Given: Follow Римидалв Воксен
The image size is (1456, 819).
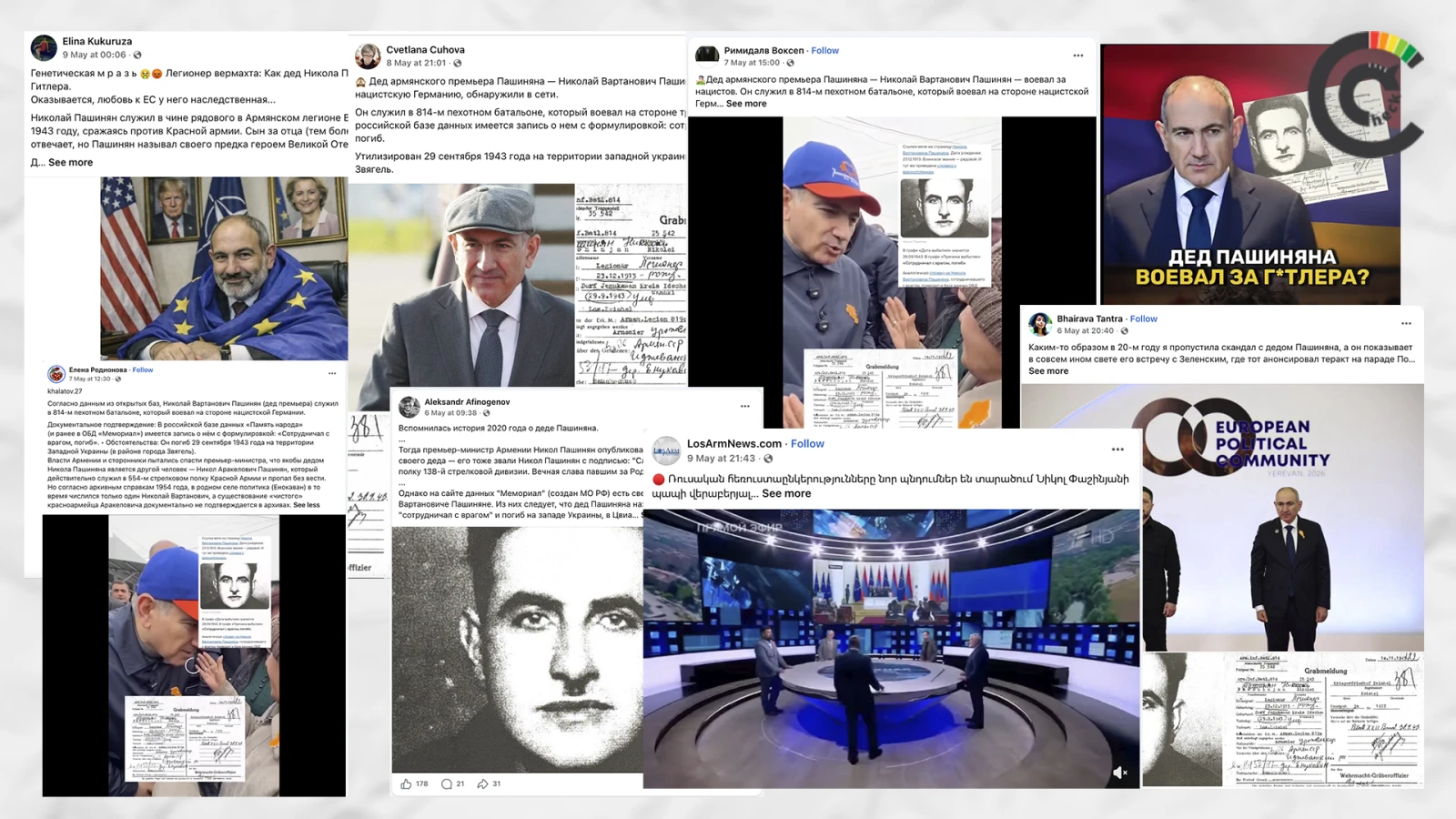Looking at the screenshot, I should pyautogui.click(x=824, y=51).
